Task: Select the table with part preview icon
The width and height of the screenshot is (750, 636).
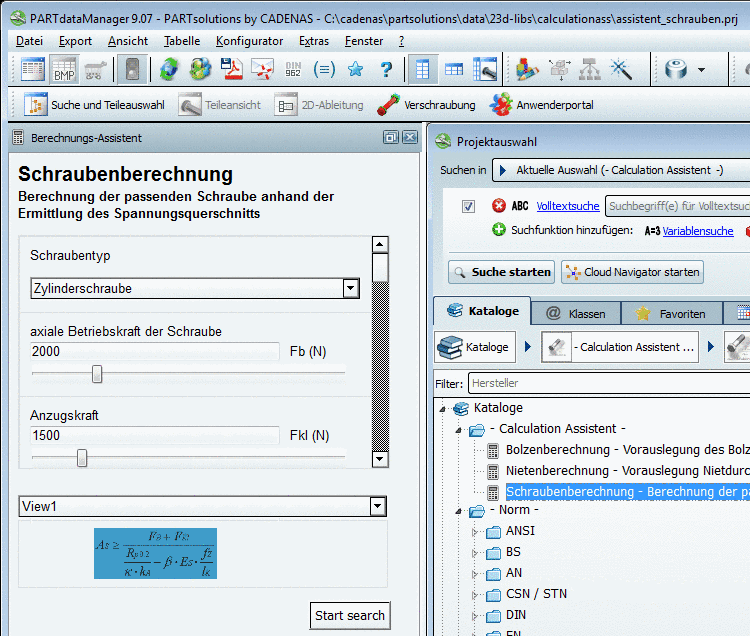Action: tap(485, 70)
